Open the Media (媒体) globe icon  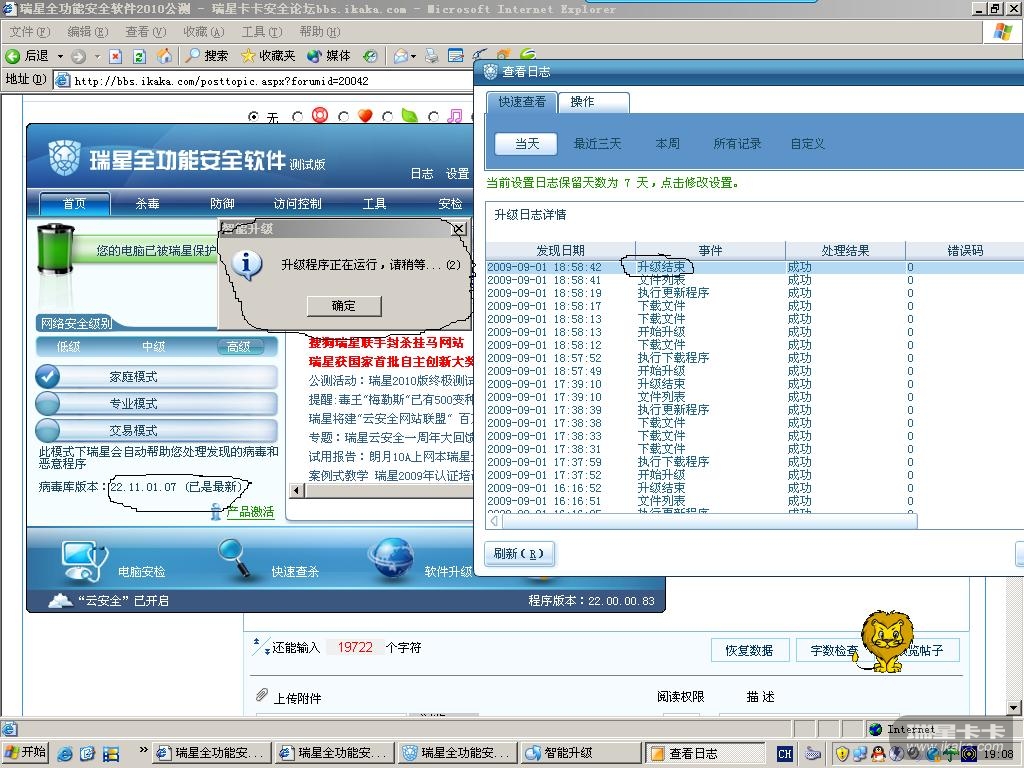pyautogui.click(x=315, y=56)
